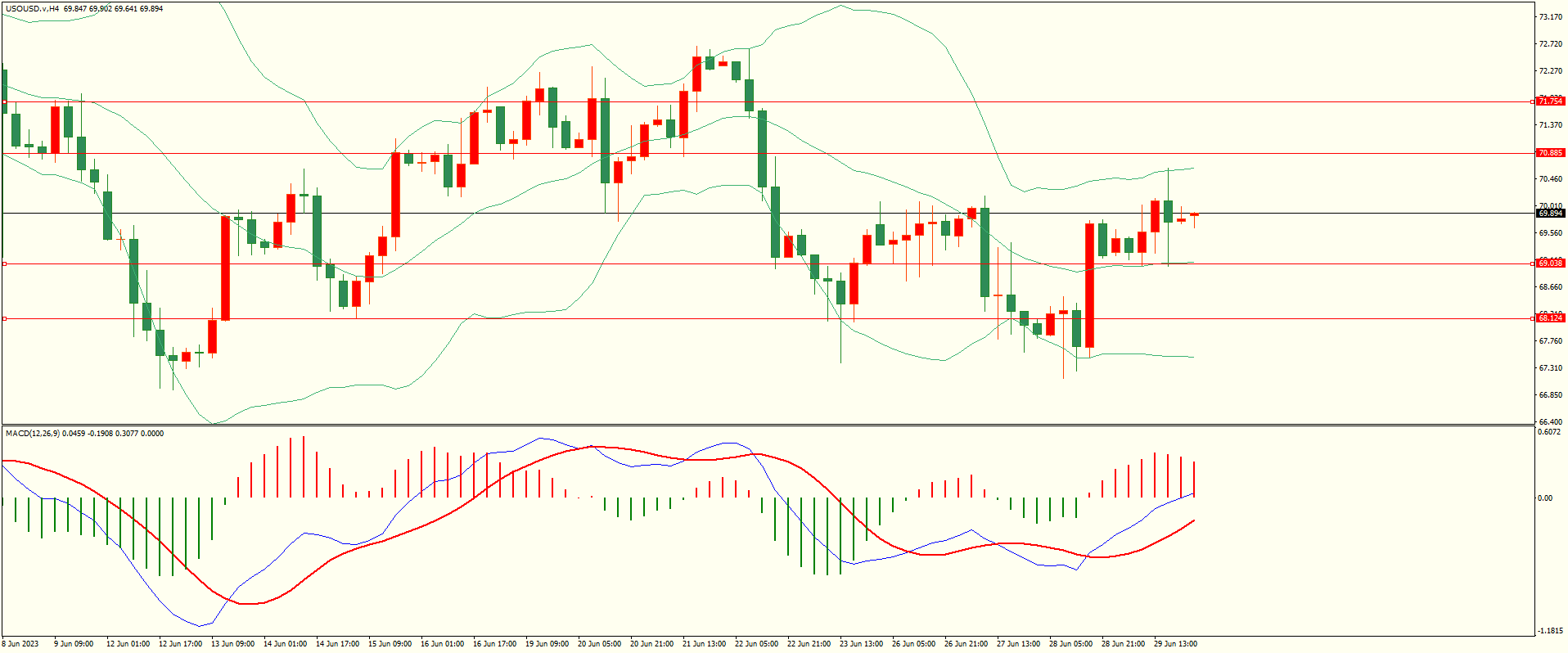Click left anchor handle of 68.124 line
This screenshot has height=653, width=1568.
(5, 318)
